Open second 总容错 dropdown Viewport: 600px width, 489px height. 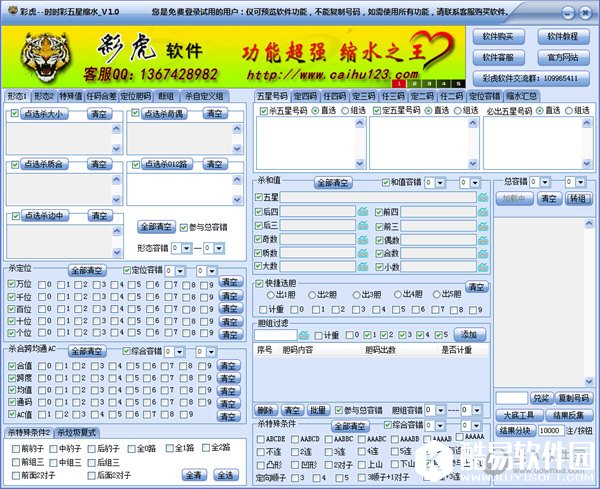pyautogui.click(x=580, y=182)
